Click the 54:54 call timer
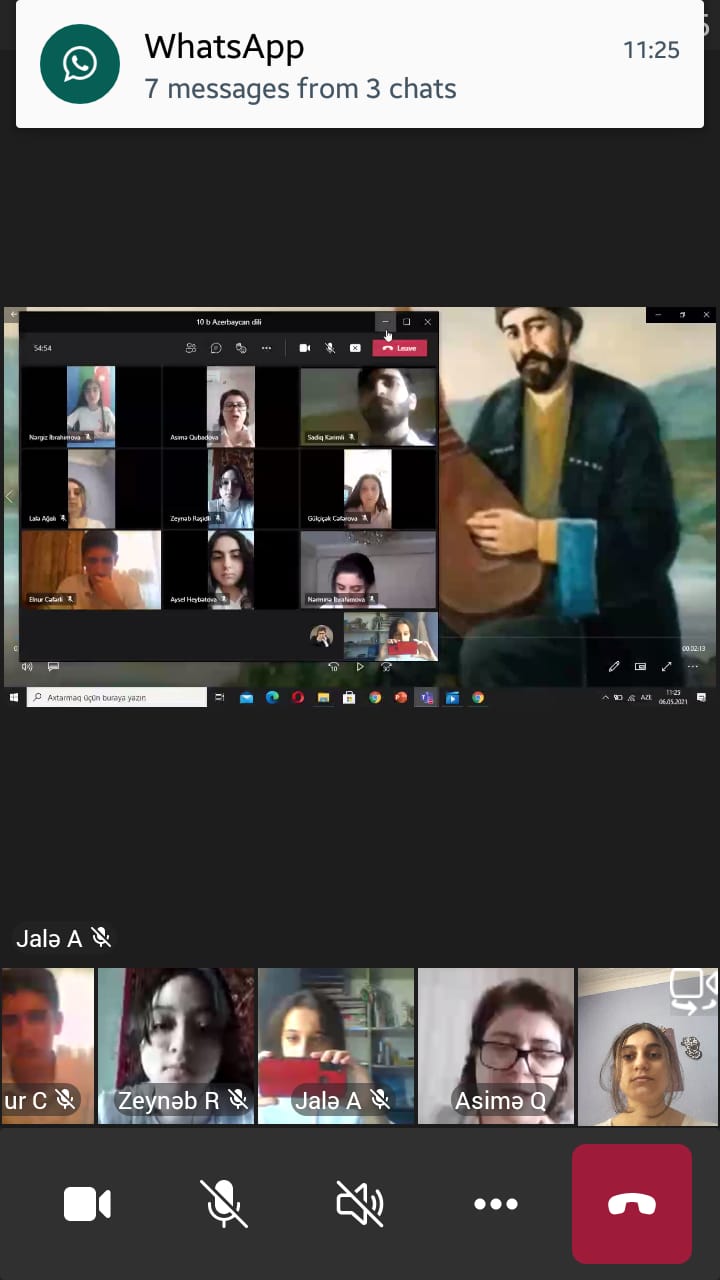The image size is (720, 1280). (x=43, y=348)
